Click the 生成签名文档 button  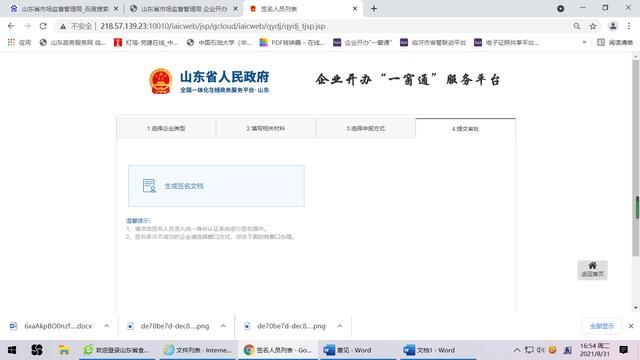point(216,186)
